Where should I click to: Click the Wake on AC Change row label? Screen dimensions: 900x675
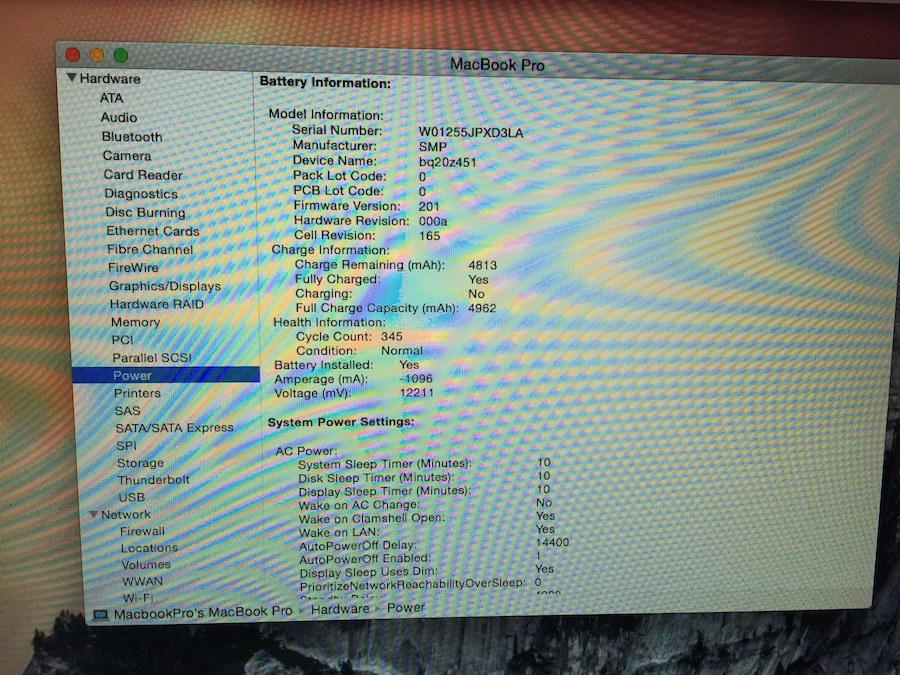pyautogui.click(x=359, y=505)
